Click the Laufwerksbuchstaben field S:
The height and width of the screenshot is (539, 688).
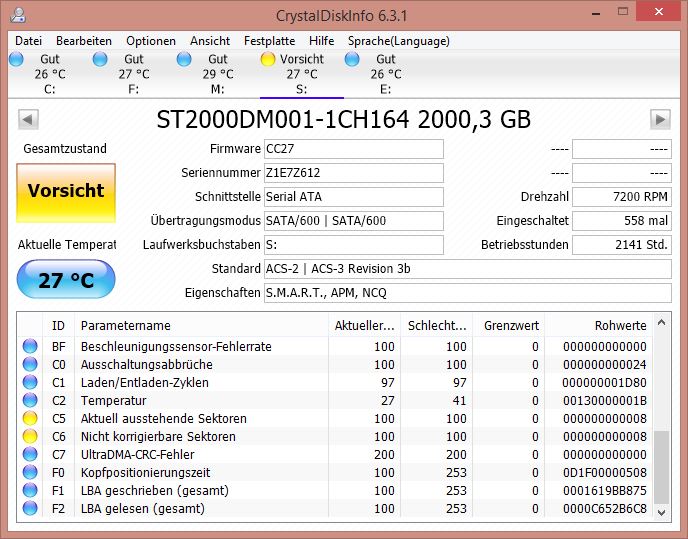tap(354, 245)
